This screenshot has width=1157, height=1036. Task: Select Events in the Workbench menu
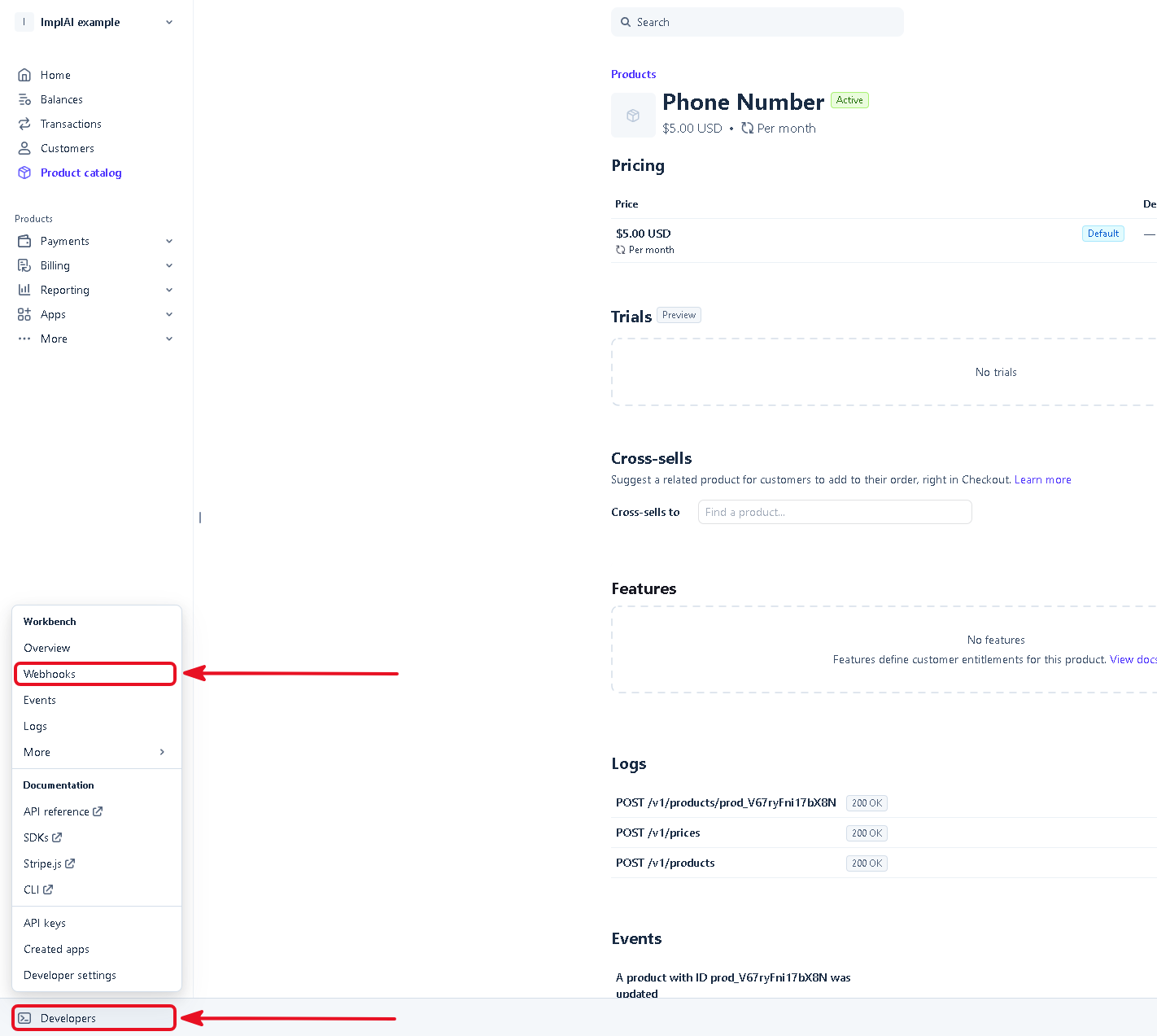96,700
